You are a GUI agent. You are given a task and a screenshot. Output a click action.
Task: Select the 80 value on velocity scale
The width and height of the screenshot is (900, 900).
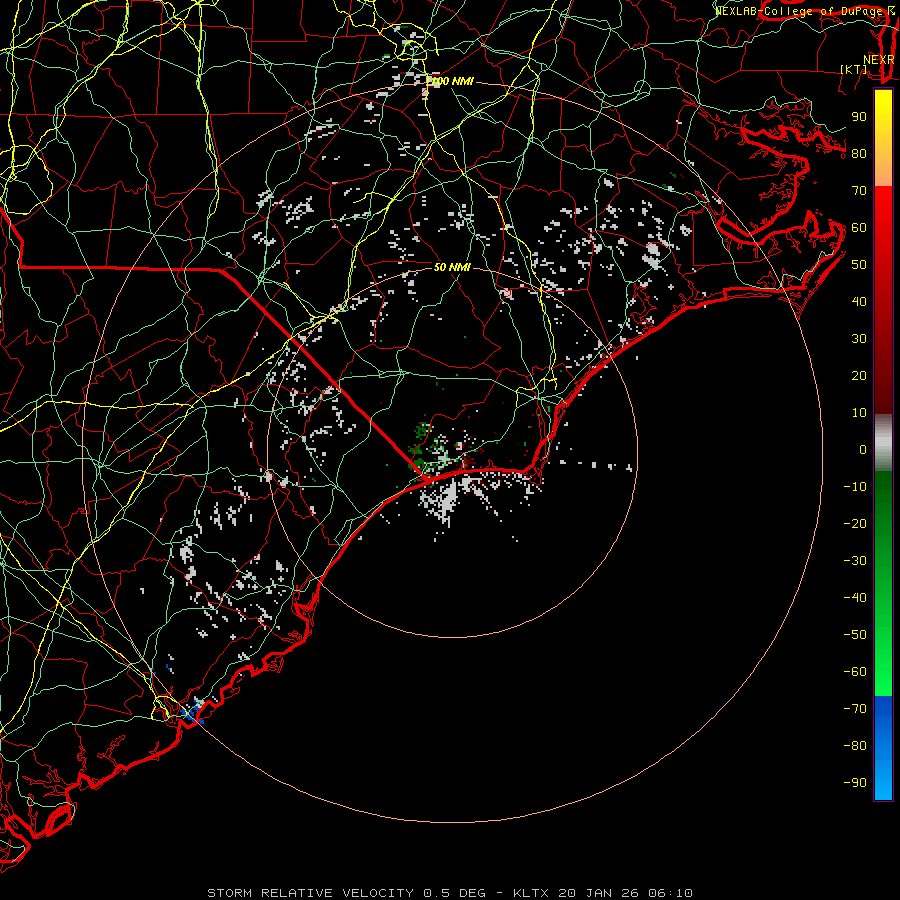859,154
